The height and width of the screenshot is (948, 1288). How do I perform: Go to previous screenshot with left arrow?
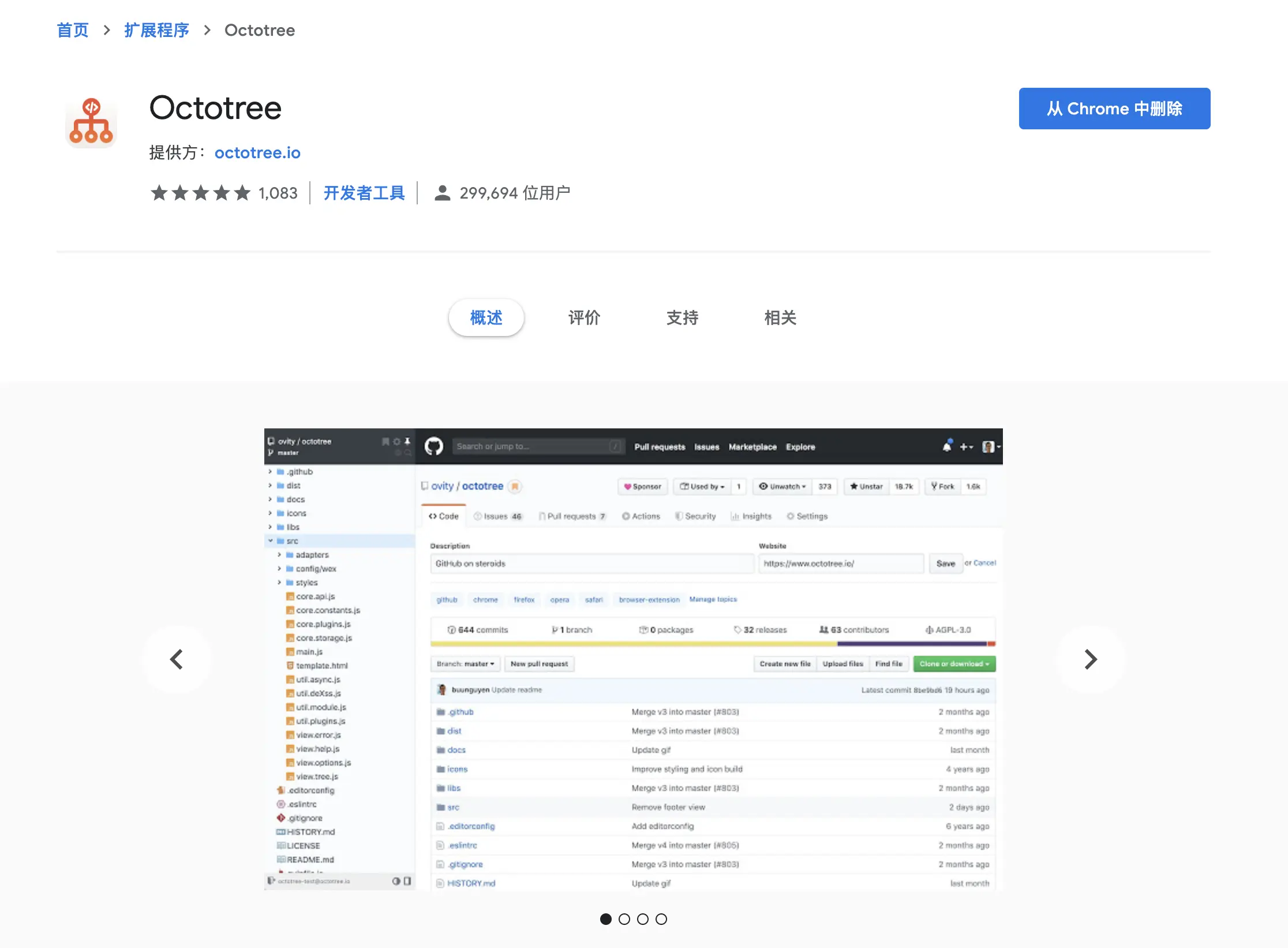[177, 659]
